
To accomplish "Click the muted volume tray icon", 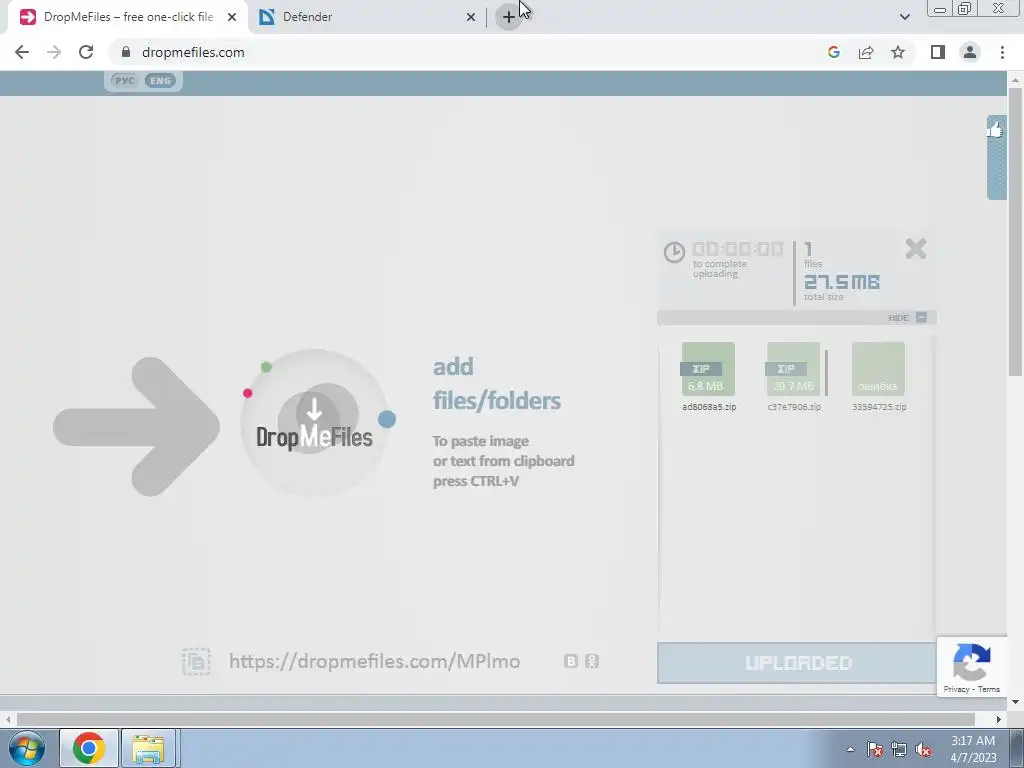I will tap(923, 749).
